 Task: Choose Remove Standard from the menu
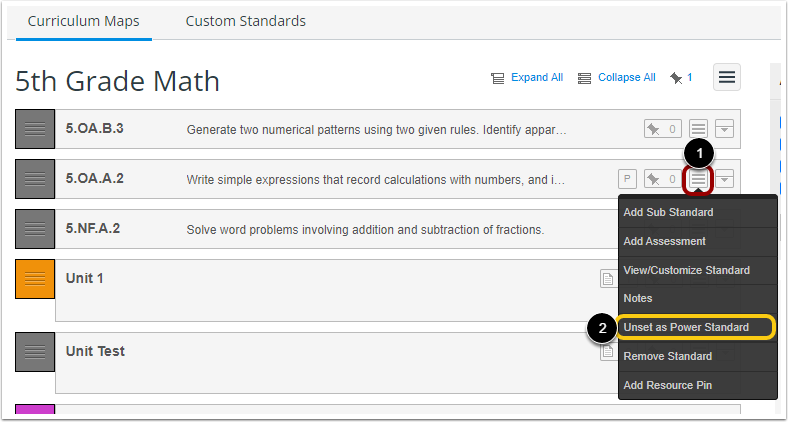(x=667, y=356)
